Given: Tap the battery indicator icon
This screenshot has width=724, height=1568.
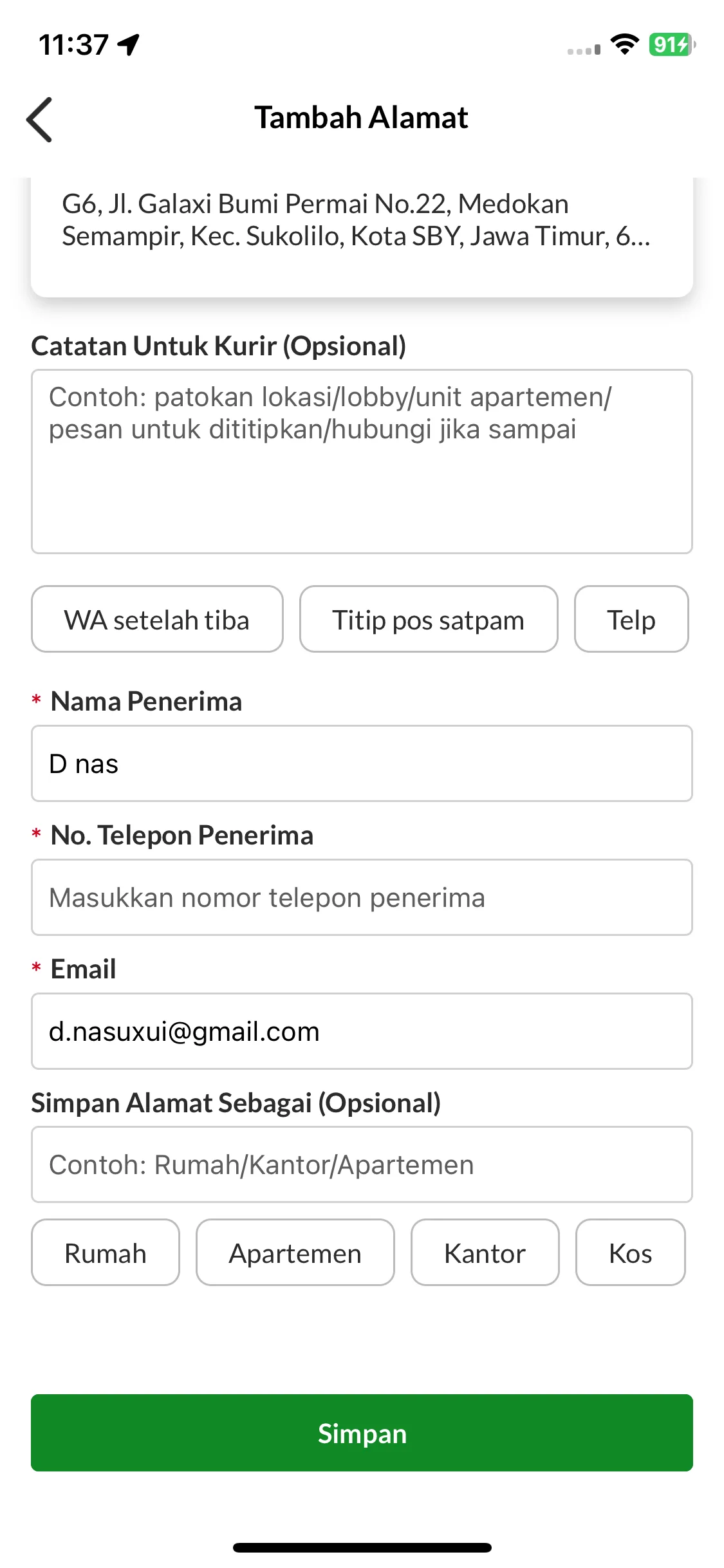Looking at the screenshot, I should (x=672, y=44).
